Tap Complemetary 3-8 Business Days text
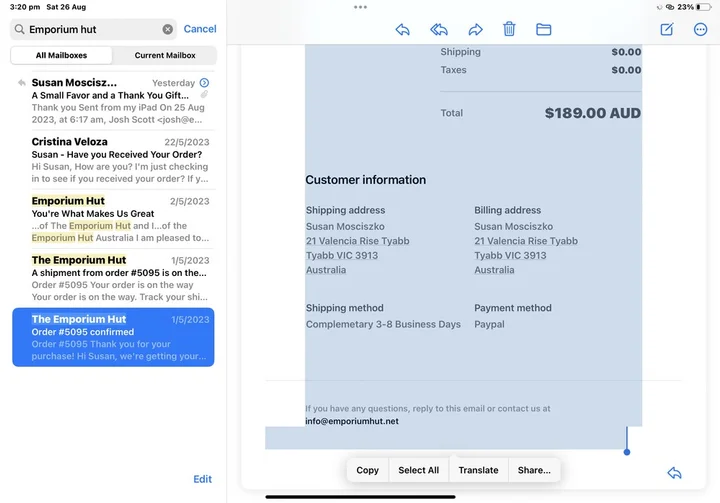This screenshot has height=503, width=720. point(383,324)
